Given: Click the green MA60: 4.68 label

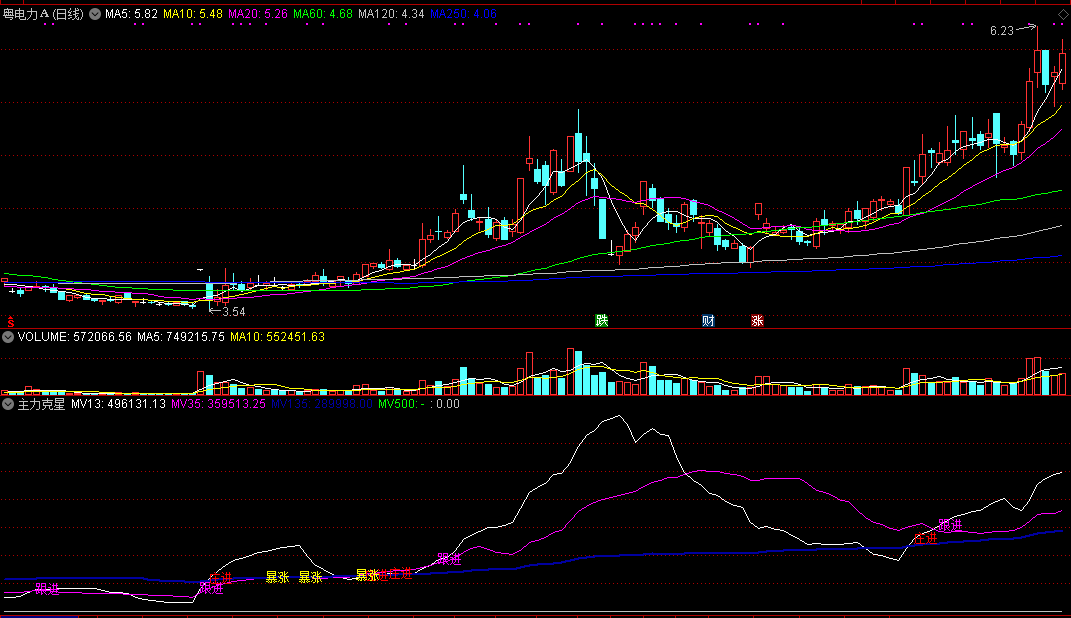Looking at the screenshot, I should coord(322,14).
